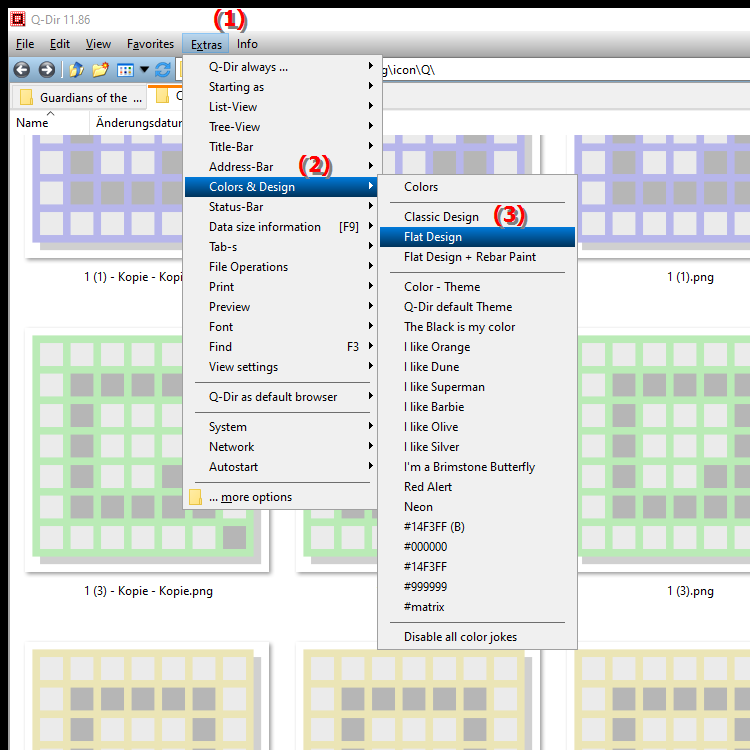This screenshot has height=750, width=750.
Task: Open the Network submenu
Action: (x=281, y=447)
